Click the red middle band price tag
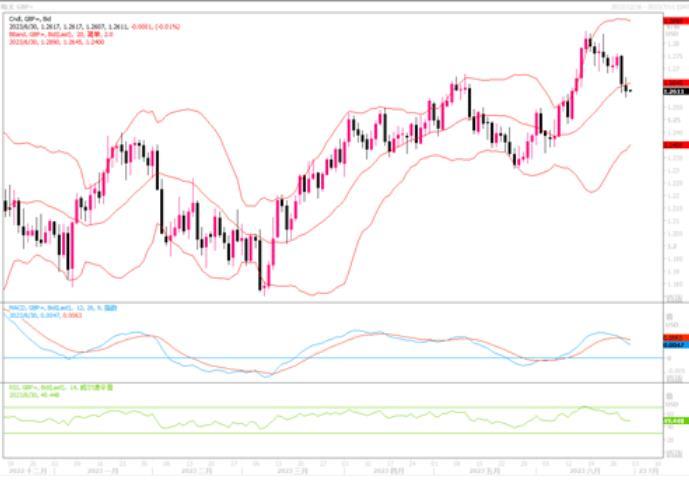 point(672,83)
